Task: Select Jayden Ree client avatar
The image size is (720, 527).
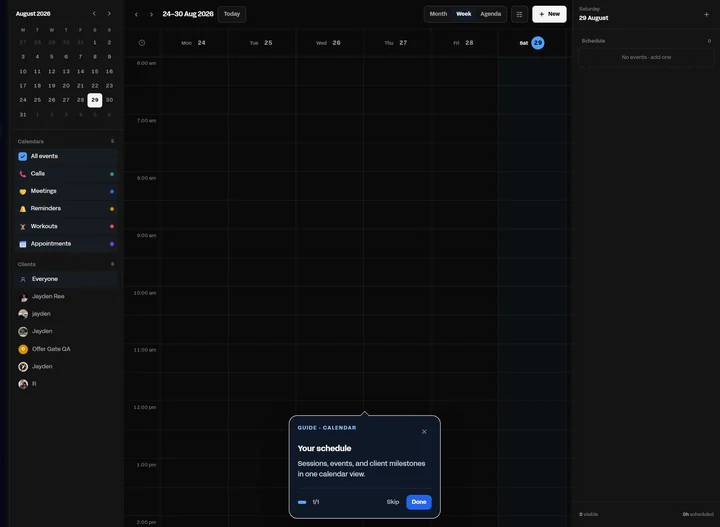Action: pyautogui.click(x=23, y=297)
